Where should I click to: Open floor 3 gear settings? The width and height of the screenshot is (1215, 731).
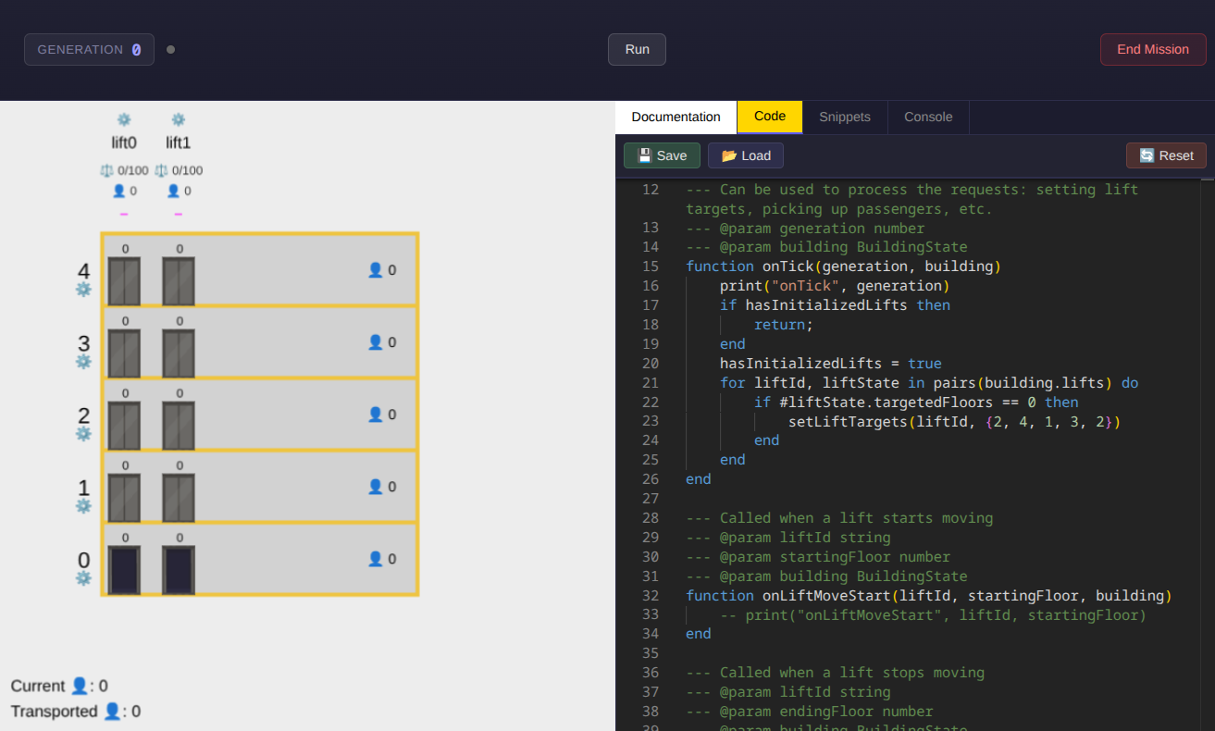[84, 361]
